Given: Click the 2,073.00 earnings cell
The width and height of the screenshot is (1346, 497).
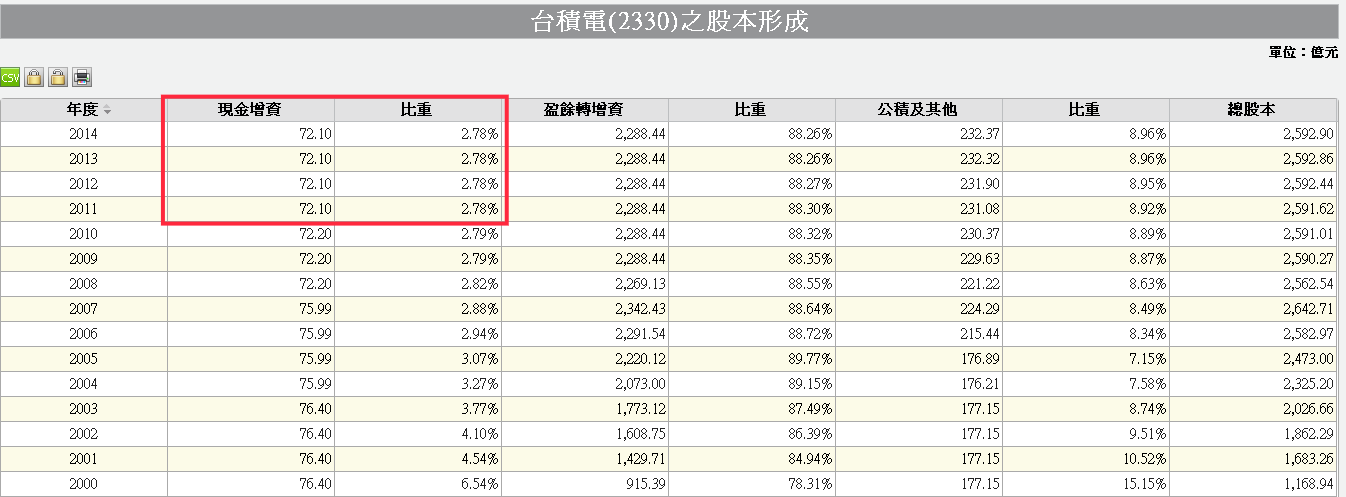Looking at the screenshot, I should pos(585,383).
